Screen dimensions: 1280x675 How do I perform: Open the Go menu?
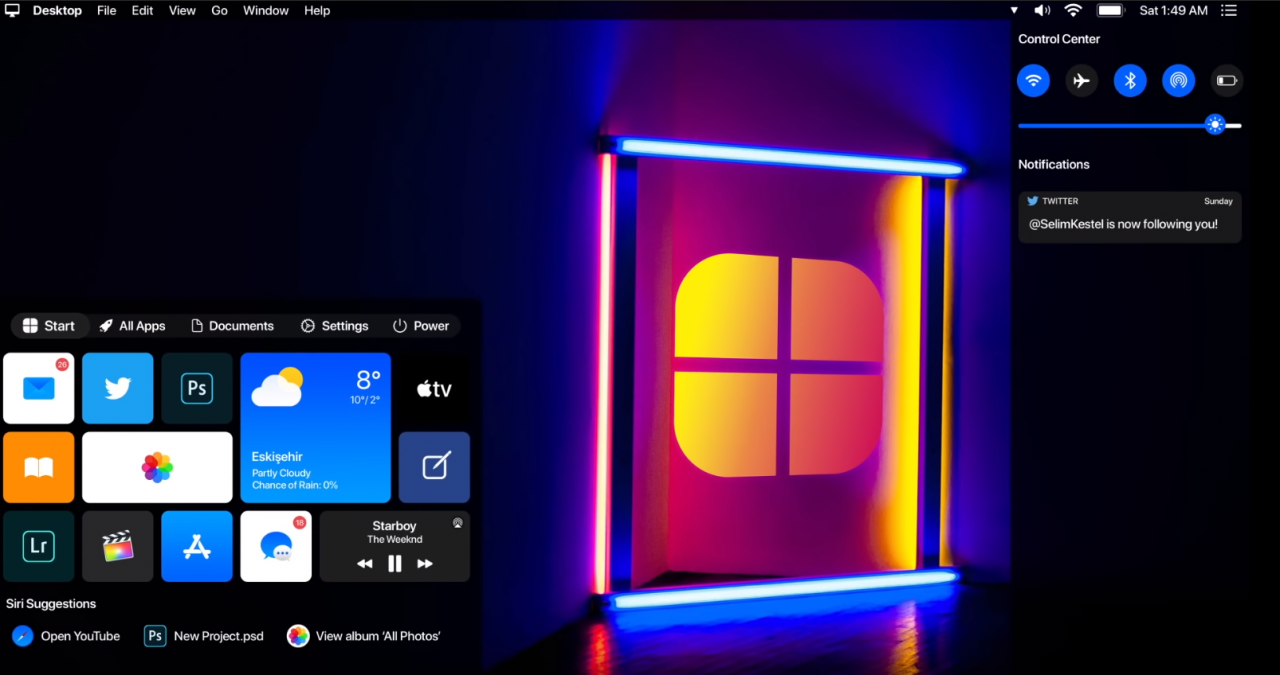(220, 10)
